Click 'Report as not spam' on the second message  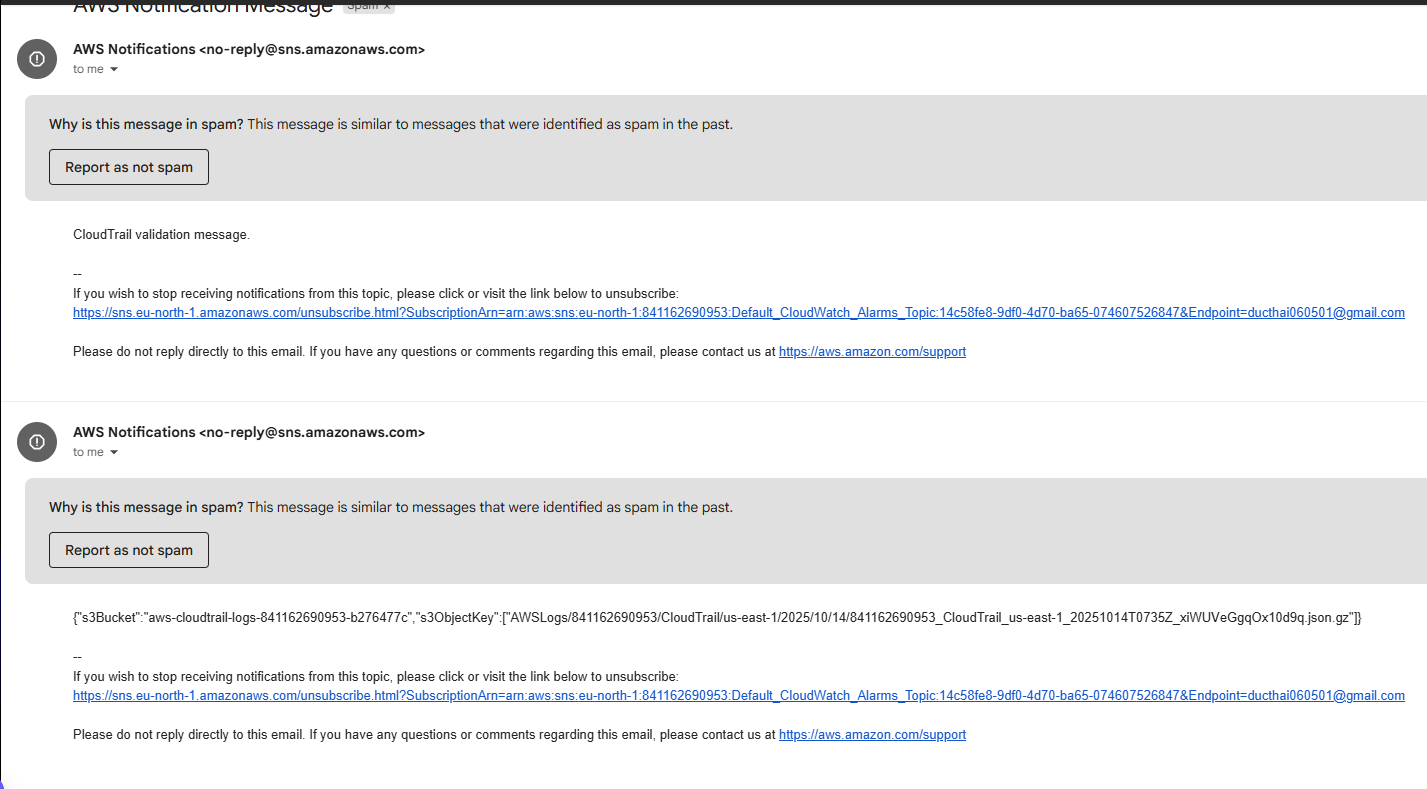click(x=129, y=550)
